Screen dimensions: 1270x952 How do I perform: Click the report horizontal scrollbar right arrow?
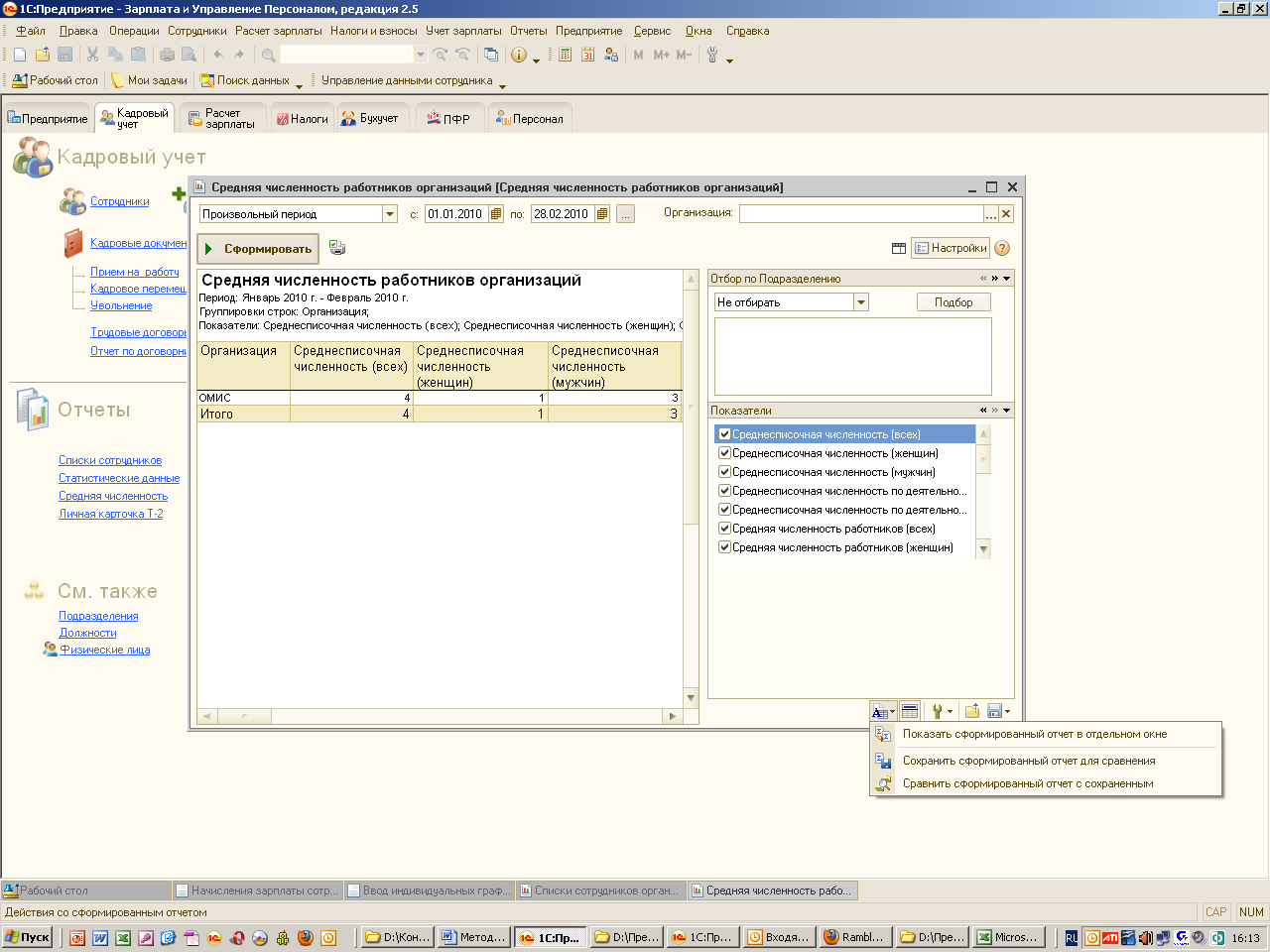672,716
